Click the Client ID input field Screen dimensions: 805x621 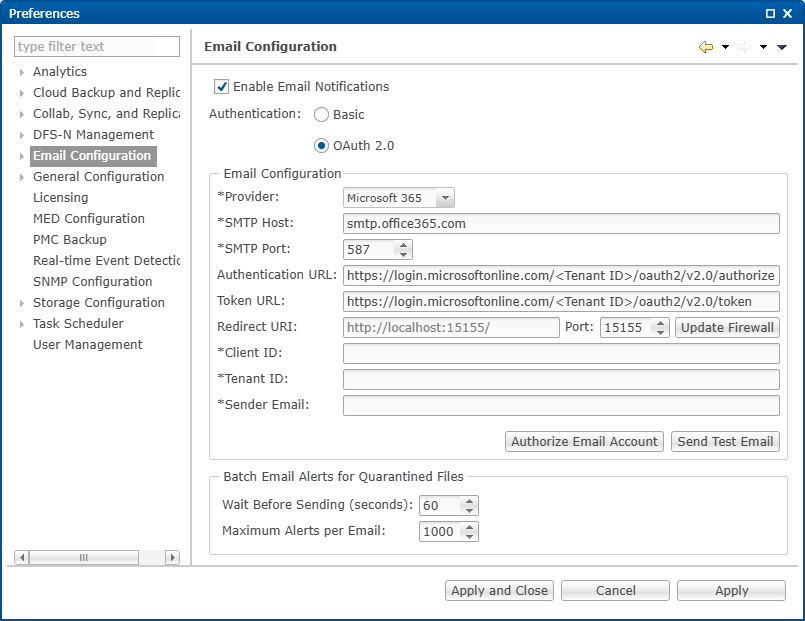click(560, 353)
